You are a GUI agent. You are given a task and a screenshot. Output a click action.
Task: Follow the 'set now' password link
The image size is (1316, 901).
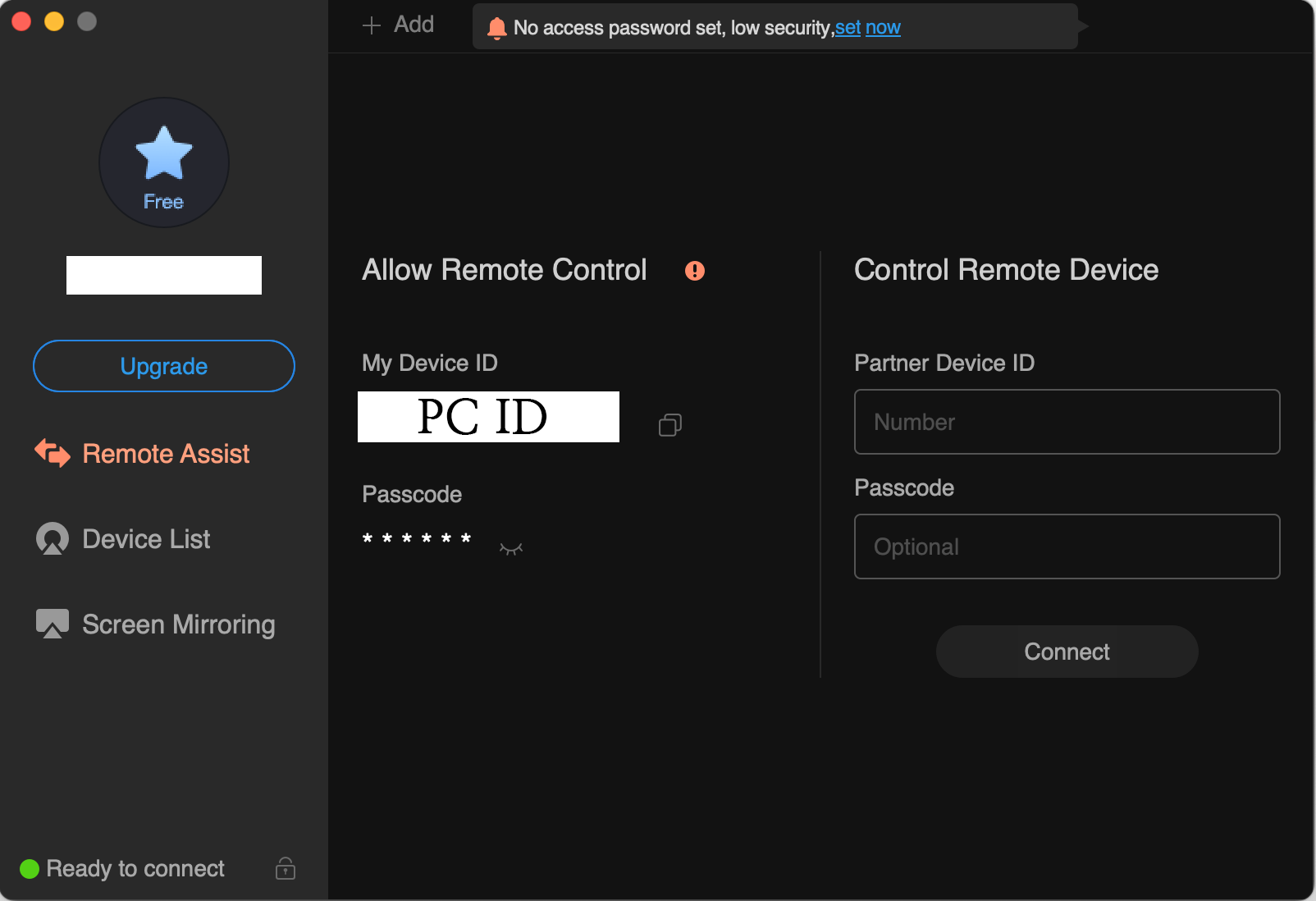tap(868, 28)
